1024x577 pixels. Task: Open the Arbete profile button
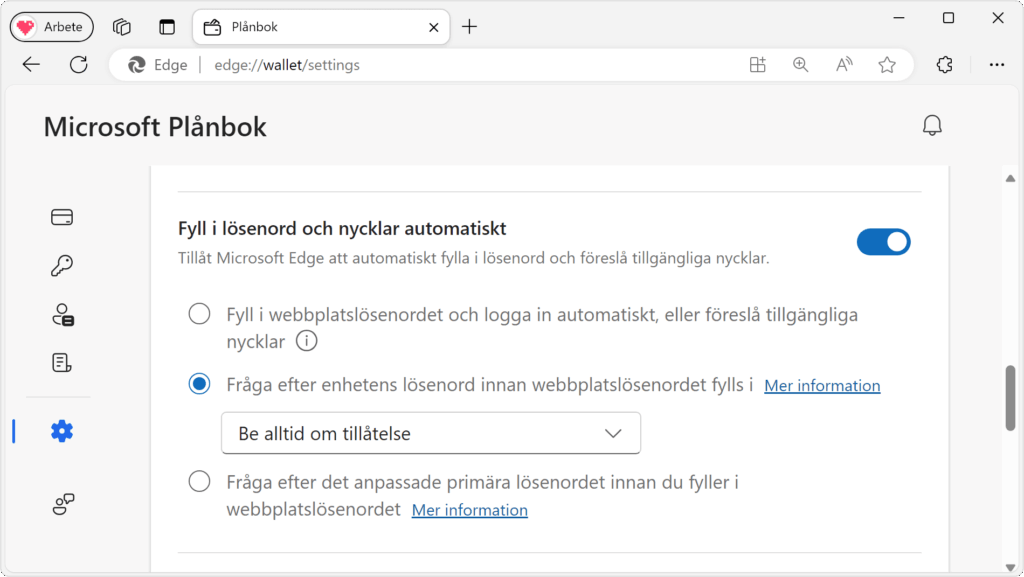pos(52,27)
